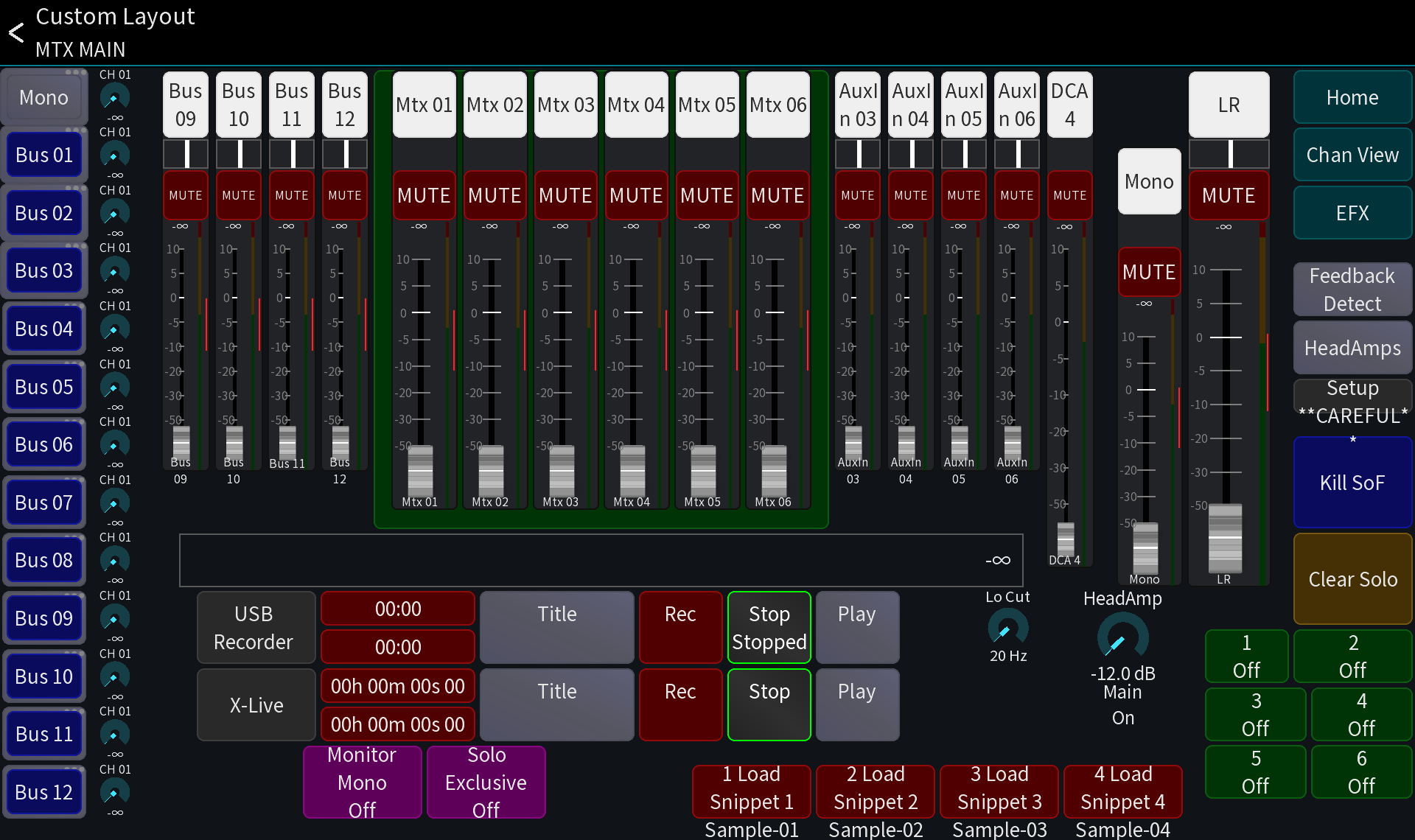This screenshot has height=840, width=1415.
Task: Toggle Solo Exclusive Off
Action: [x=486, y=782]
